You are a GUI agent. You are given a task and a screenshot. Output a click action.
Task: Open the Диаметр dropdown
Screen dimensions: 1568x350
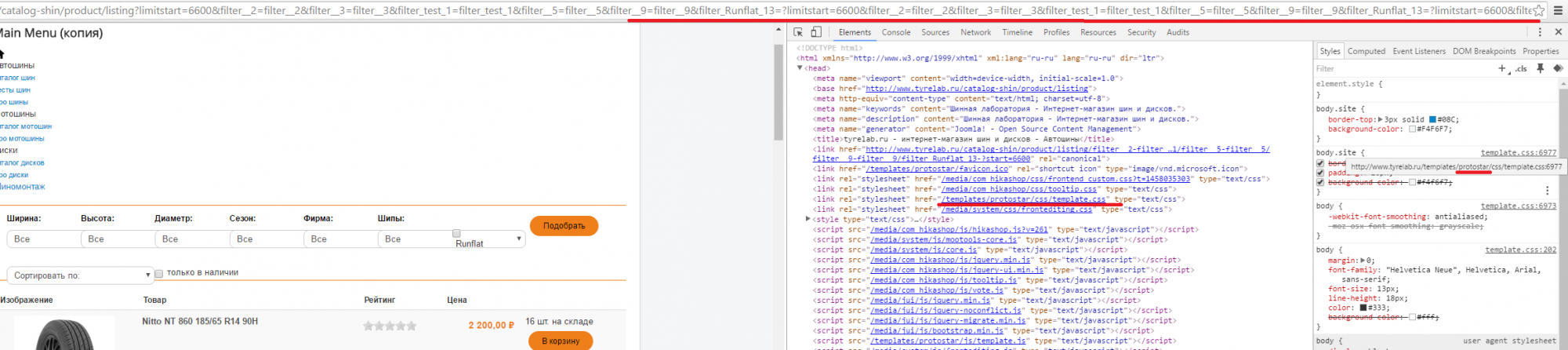[193, 239]
